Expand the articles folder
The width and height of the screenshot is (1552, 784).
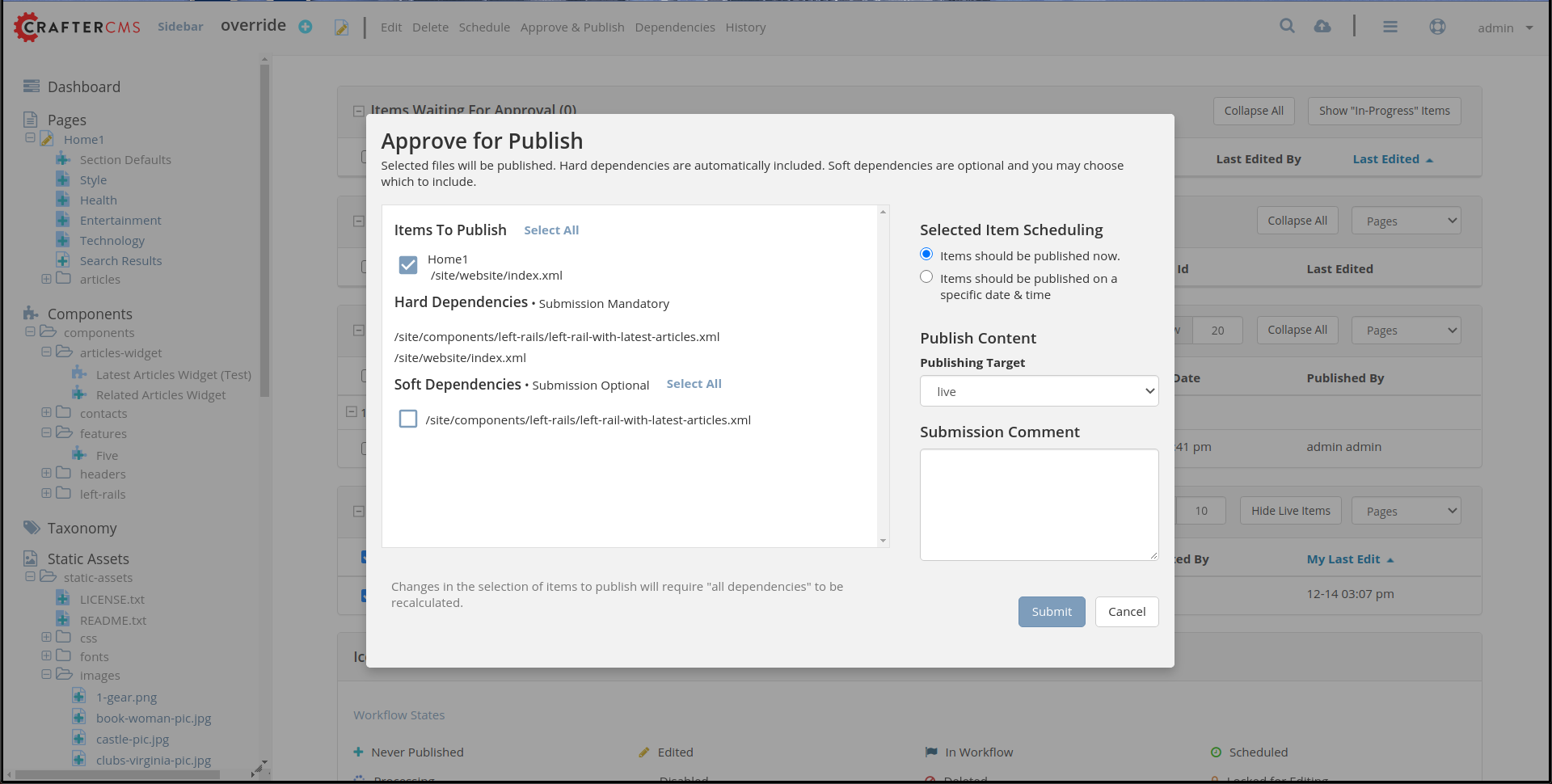point(46,279)
